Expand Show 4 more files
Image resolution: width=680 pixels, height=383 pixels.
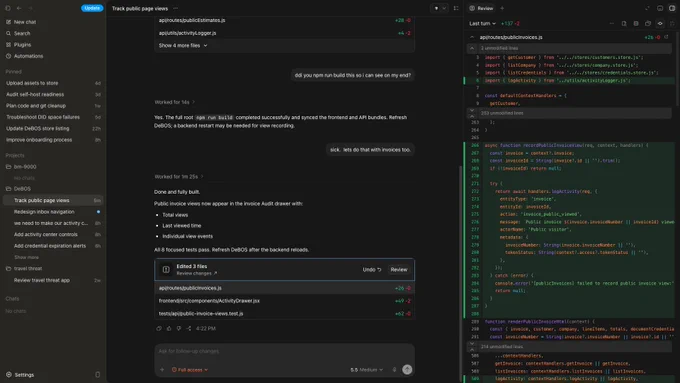click(183, 46)
